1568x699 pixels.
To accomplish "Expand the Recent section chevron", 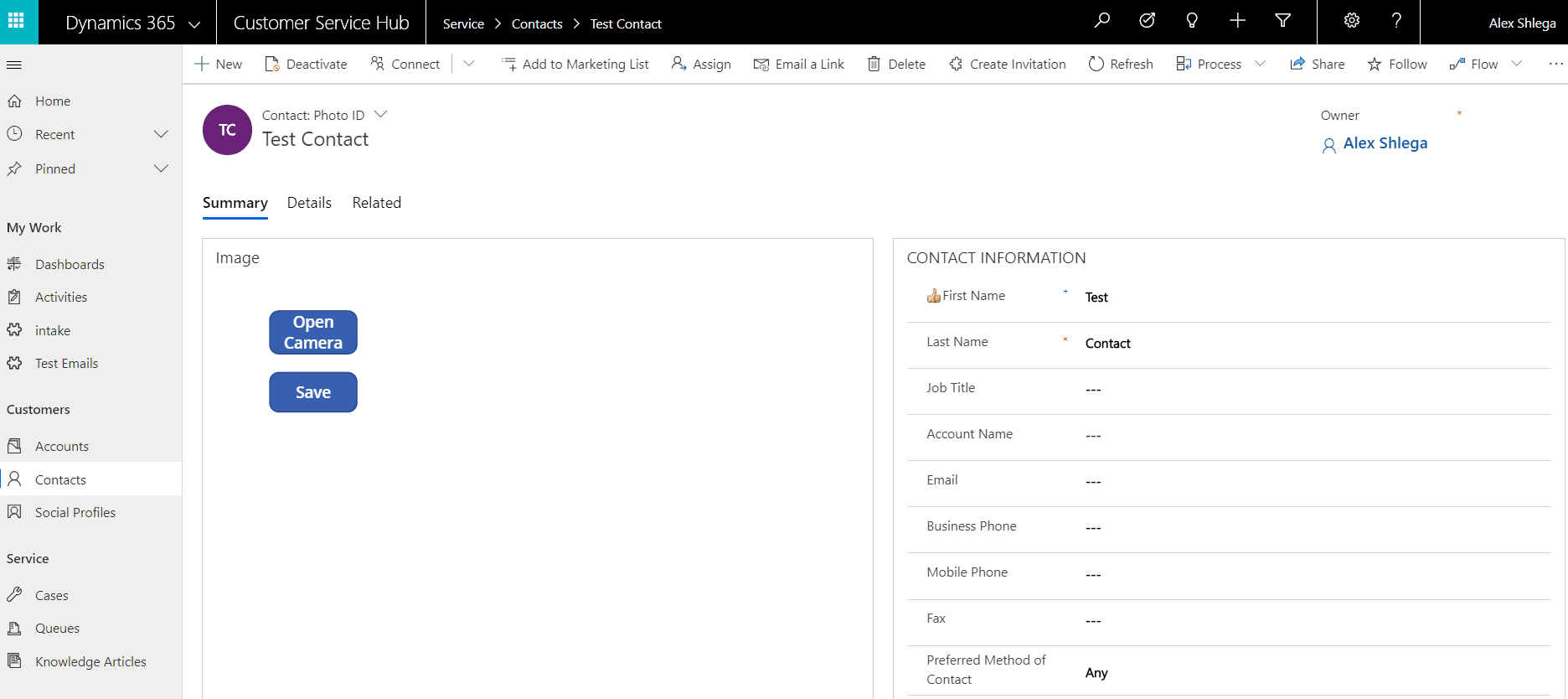I will pyautogui.click(x=161, y=134).
